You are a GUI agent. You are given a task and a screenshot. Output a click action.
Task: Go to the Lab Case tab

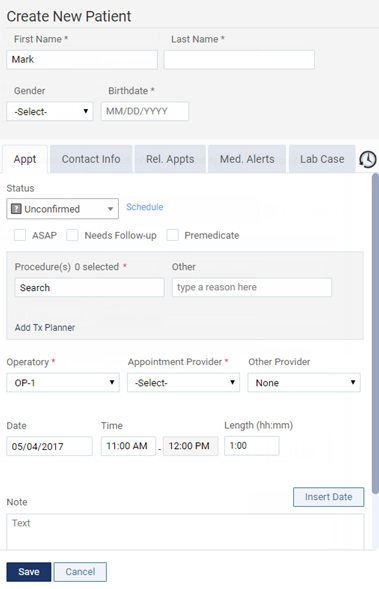[322, 159]
